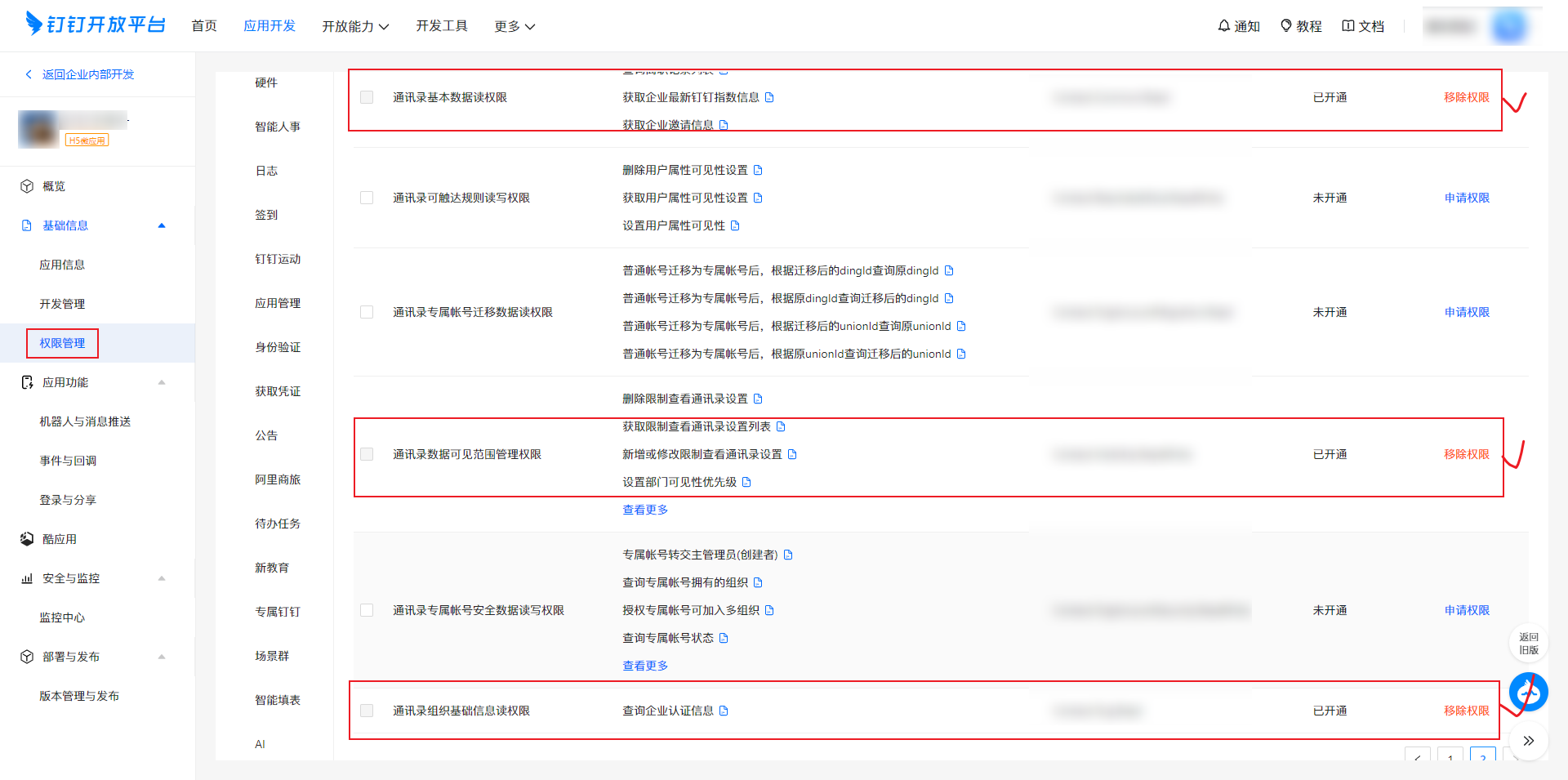Viewport: 1568px width, 780px height.
Task: Open 机器人与消息推送 in the sidebar
Action: [85, 421]
